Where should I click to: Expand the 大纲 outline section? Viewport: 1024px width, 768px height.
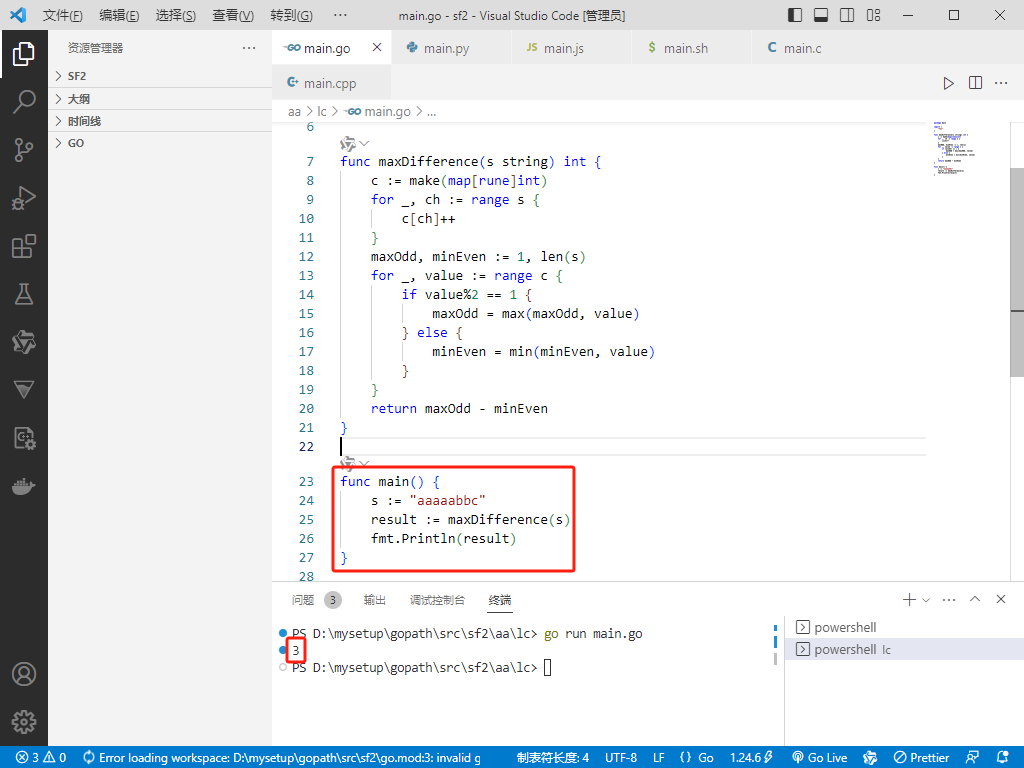click(x=160, y=99)
